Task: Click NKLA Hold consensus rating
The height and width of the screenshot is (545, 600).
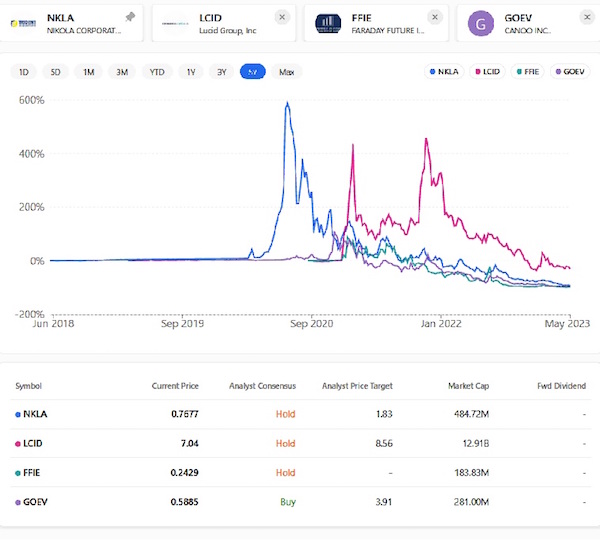Action: coord(285,414)
